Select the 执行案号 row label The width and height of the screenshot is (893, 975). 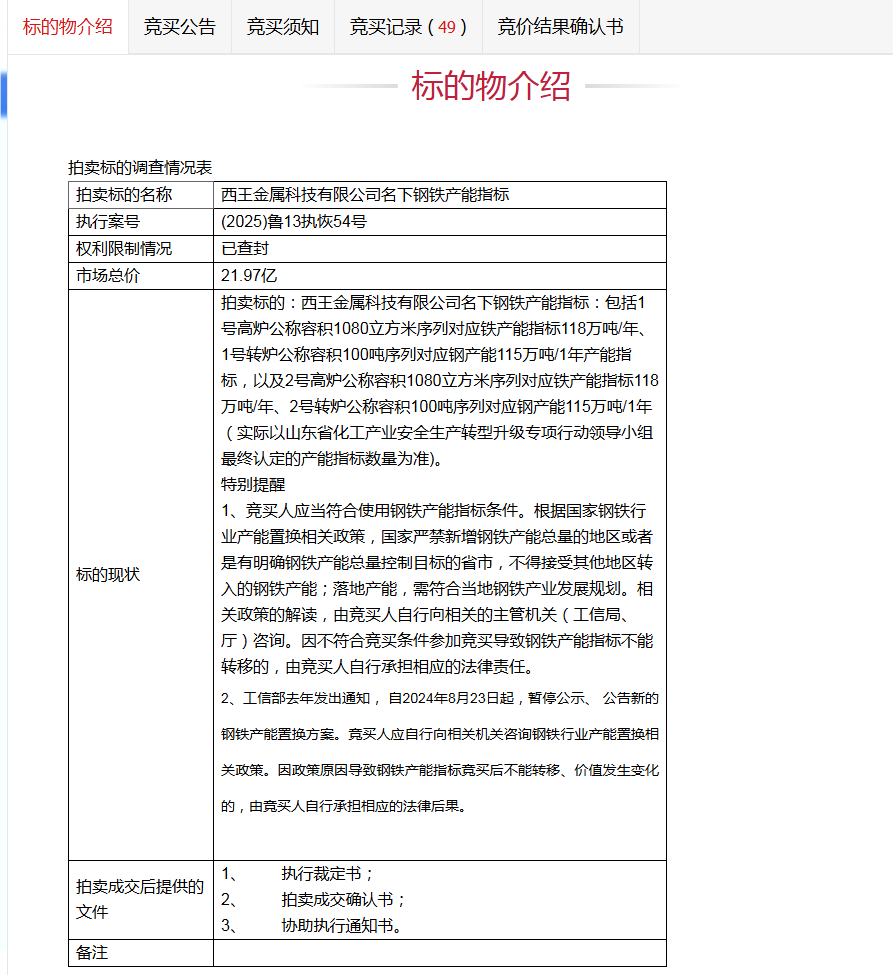coord(108,221)
